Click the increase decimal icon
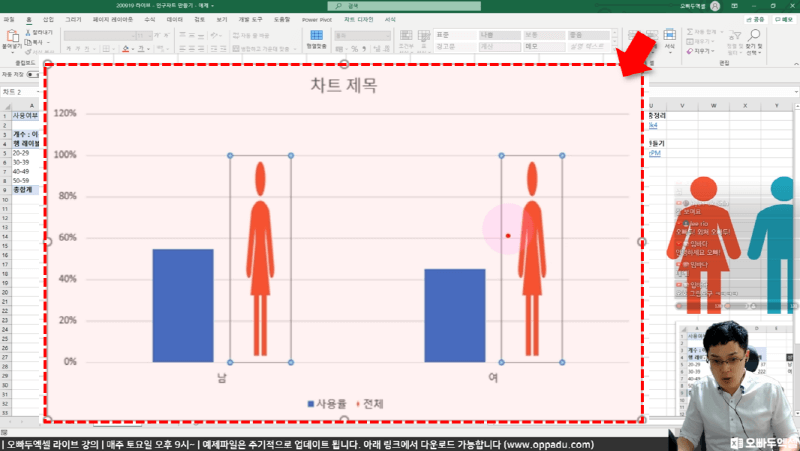The height and width of the screenshot is (451, 800). (377, 49)
